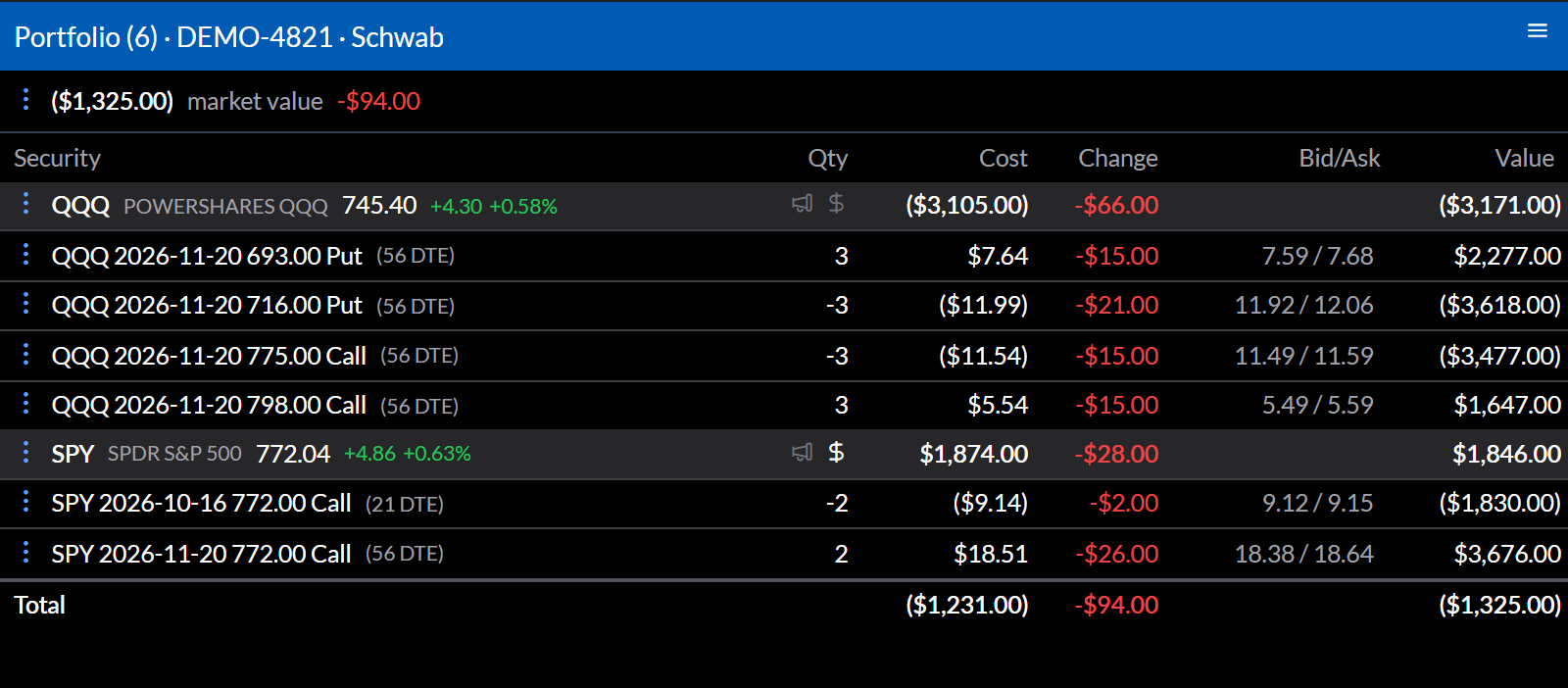The image size is (1568, 688).
Task: Click the $5.54 cost cell
Action: (x=998, y=405)
